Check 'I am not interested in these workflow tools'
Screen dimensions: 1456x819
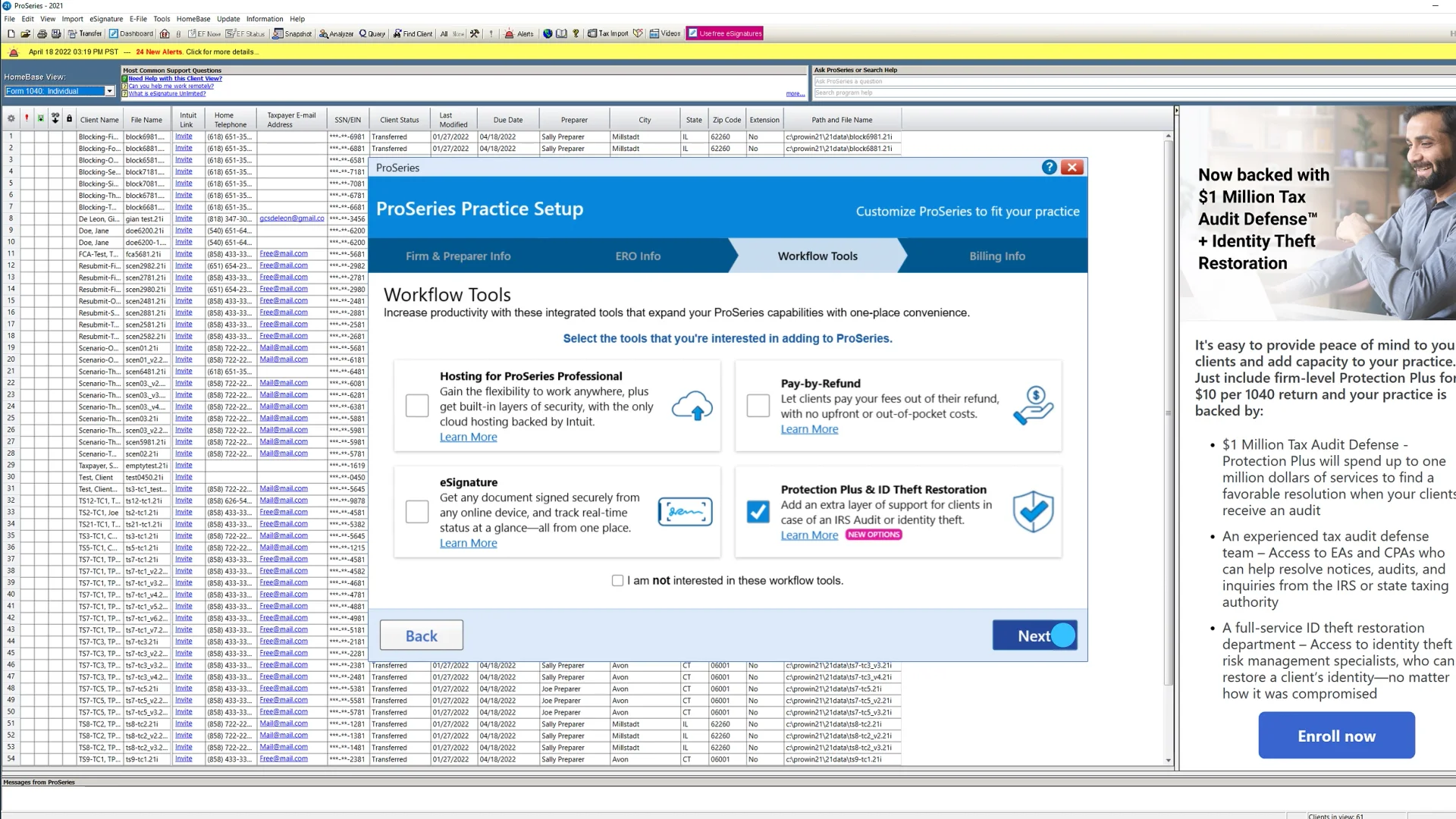[x=617, y=580]
